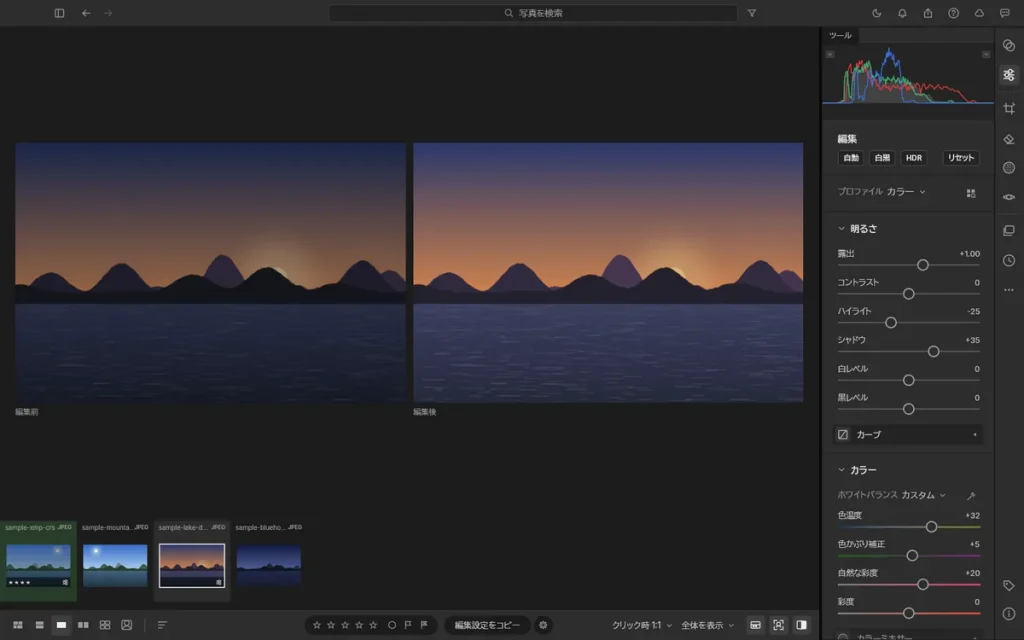1024x640 pixels.
Task: Select the ツール tab
Action: tap(840, 35)
